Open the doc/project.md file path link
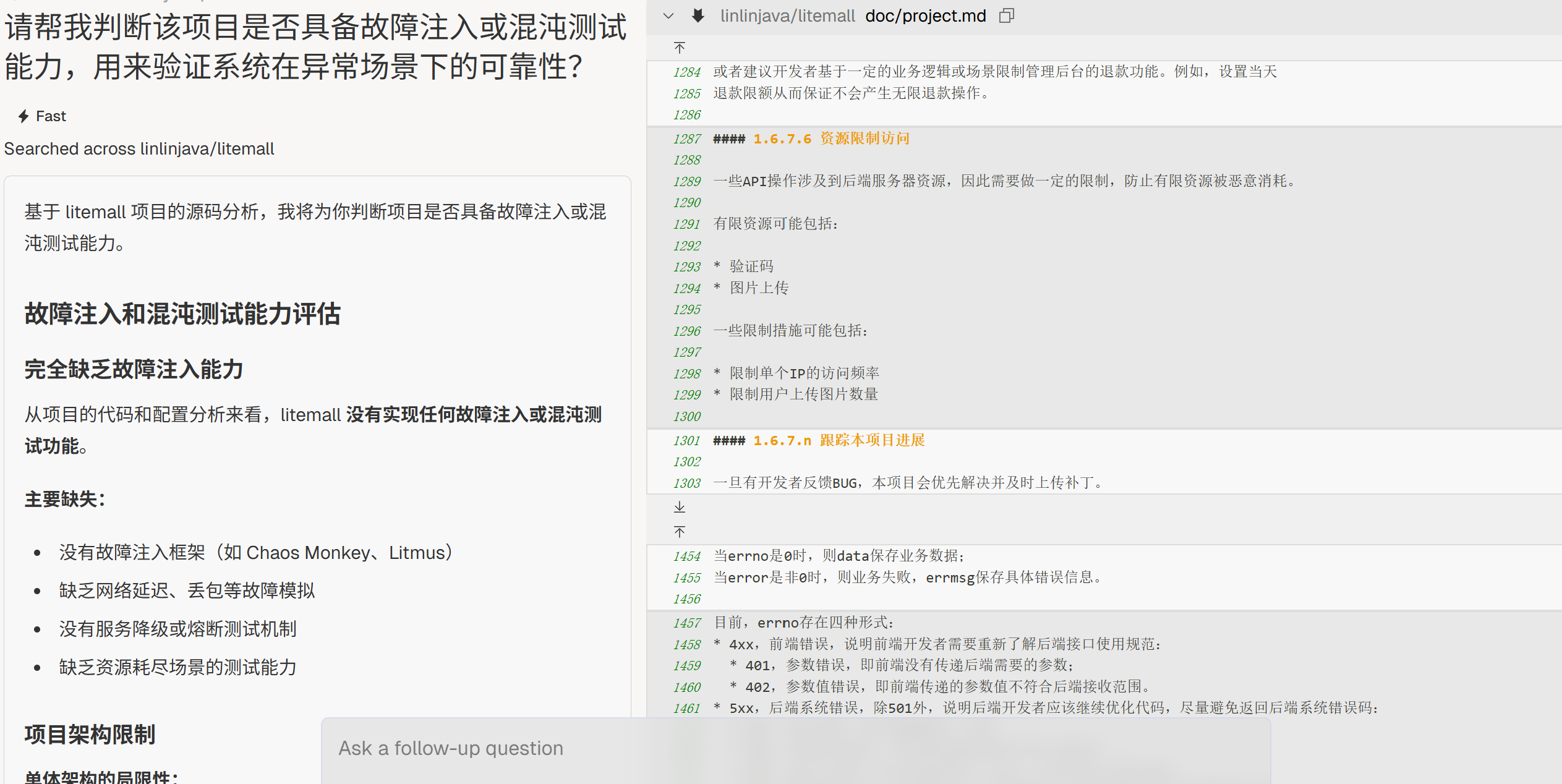1562x784 pixels. (925, 16)
